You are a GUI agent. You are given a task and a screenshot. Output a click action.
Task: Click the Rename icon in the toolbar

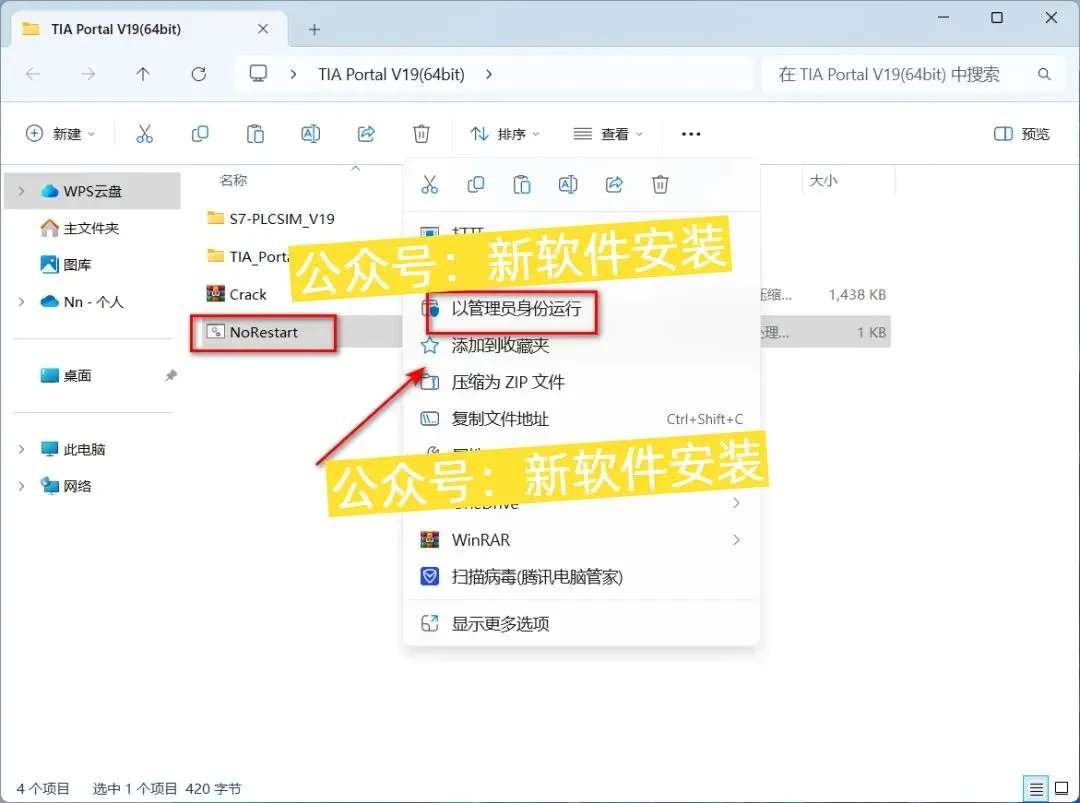pos(311,134)
